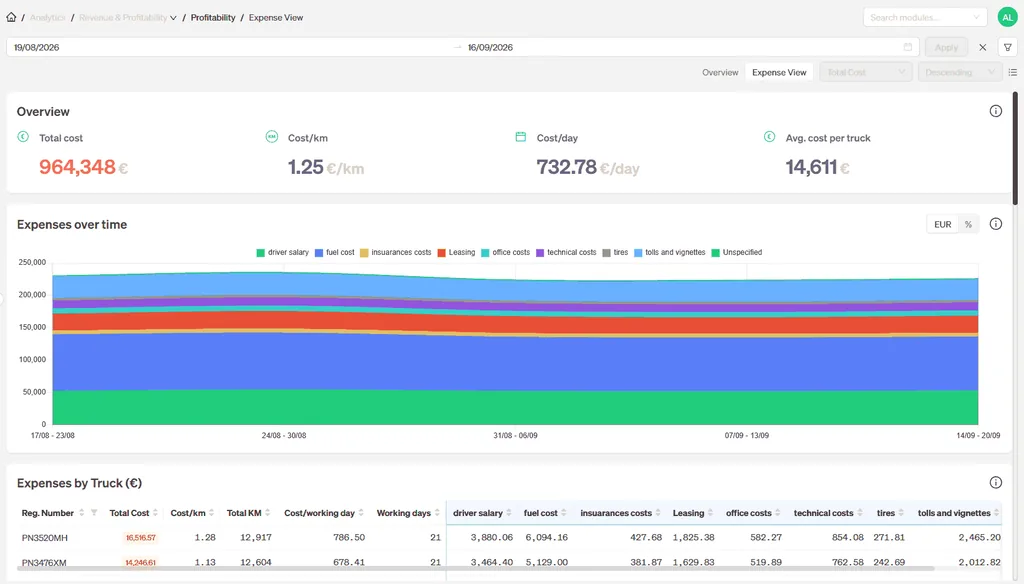Show info for the Overview panel
1024x584 pixels.
[995, 111]
